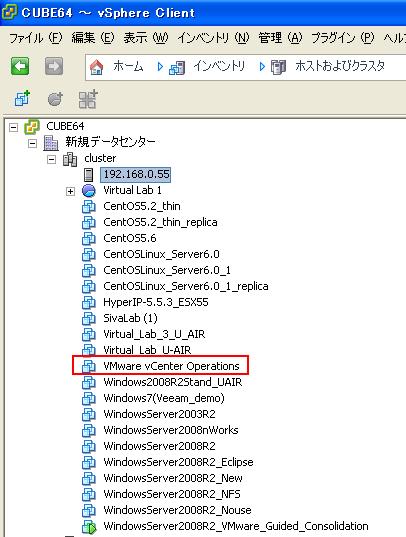
Task: Select the Virtual_Lab_U-AIR VM
Action: [x=147, y=350]
